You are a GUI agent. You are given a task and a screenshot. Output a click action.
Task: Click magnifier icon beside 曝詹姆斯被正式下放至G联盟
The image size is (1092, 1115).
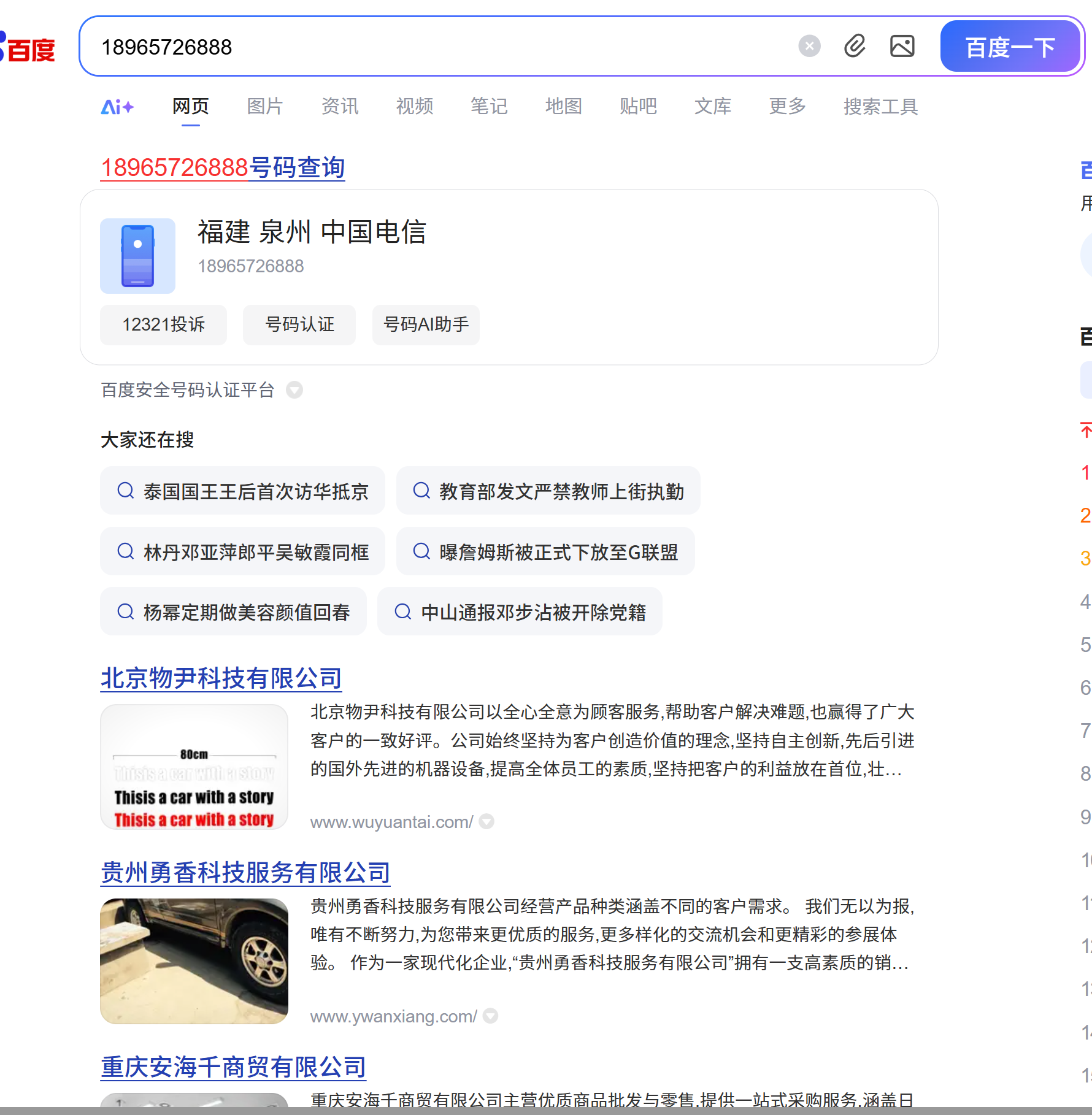click(421, 551)
